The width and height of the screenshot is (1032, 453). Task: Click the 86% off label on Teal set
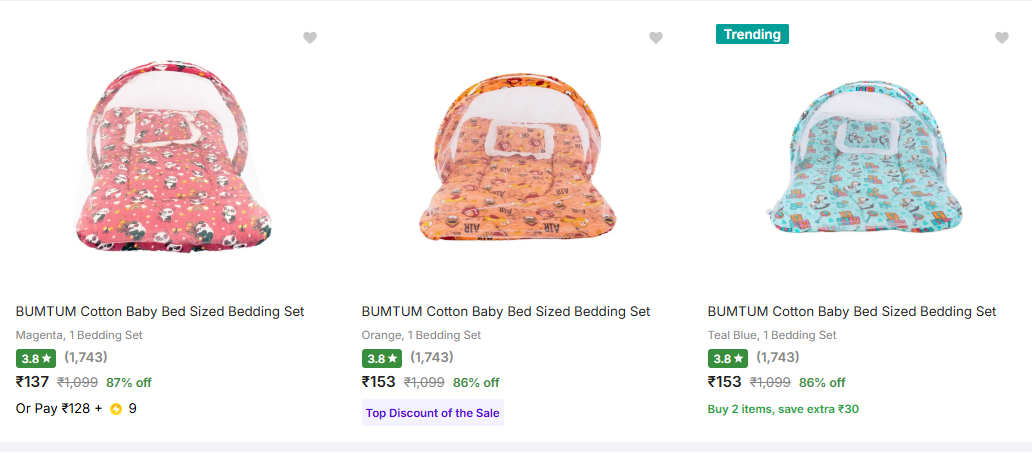822,383
